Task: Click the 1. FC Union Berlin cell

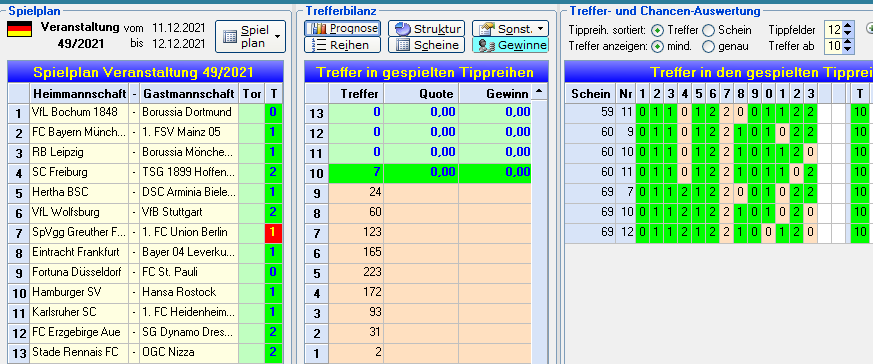Action: click(189, 233)
